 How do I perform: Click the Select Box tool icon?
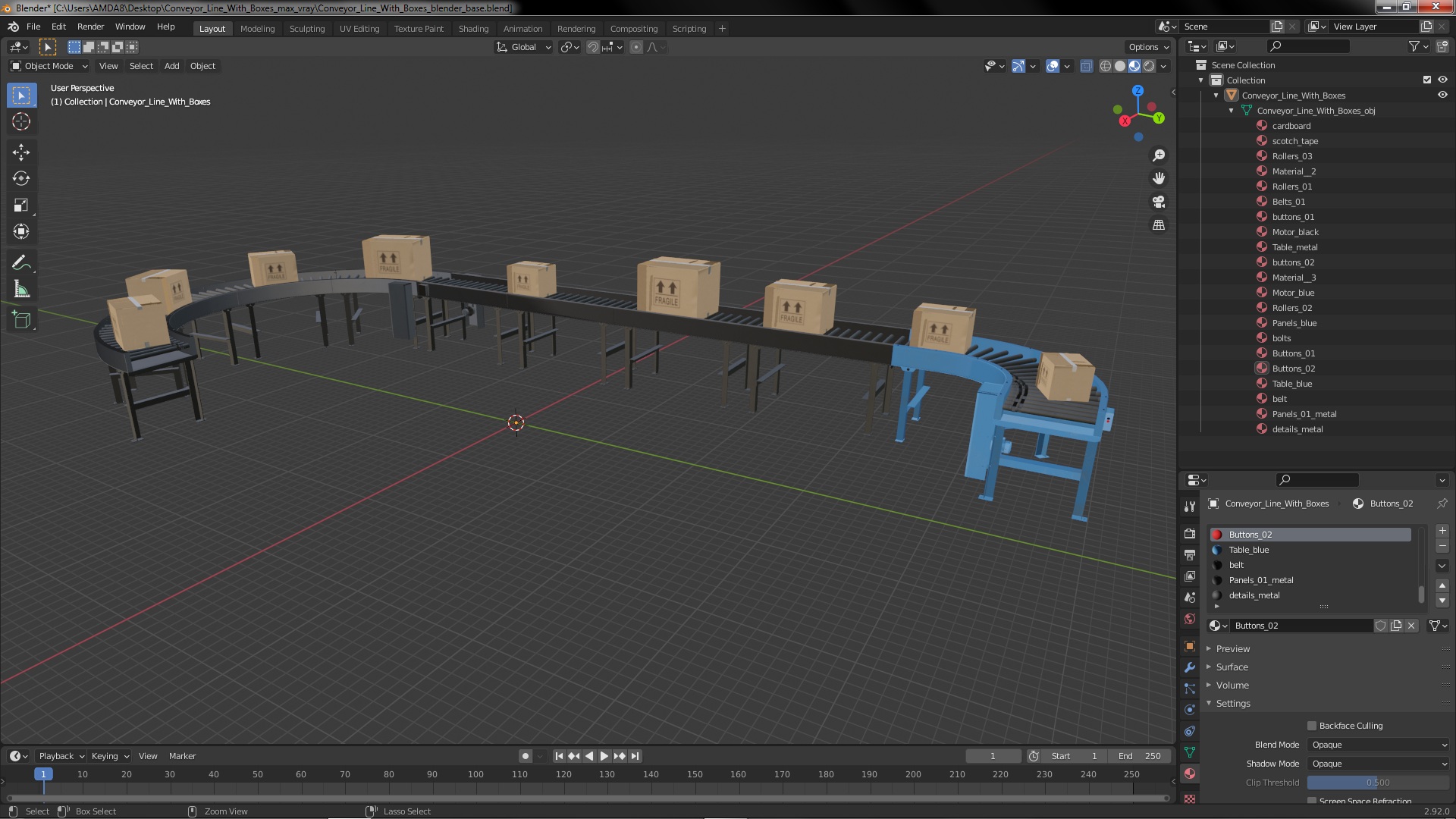pos(21,95)
